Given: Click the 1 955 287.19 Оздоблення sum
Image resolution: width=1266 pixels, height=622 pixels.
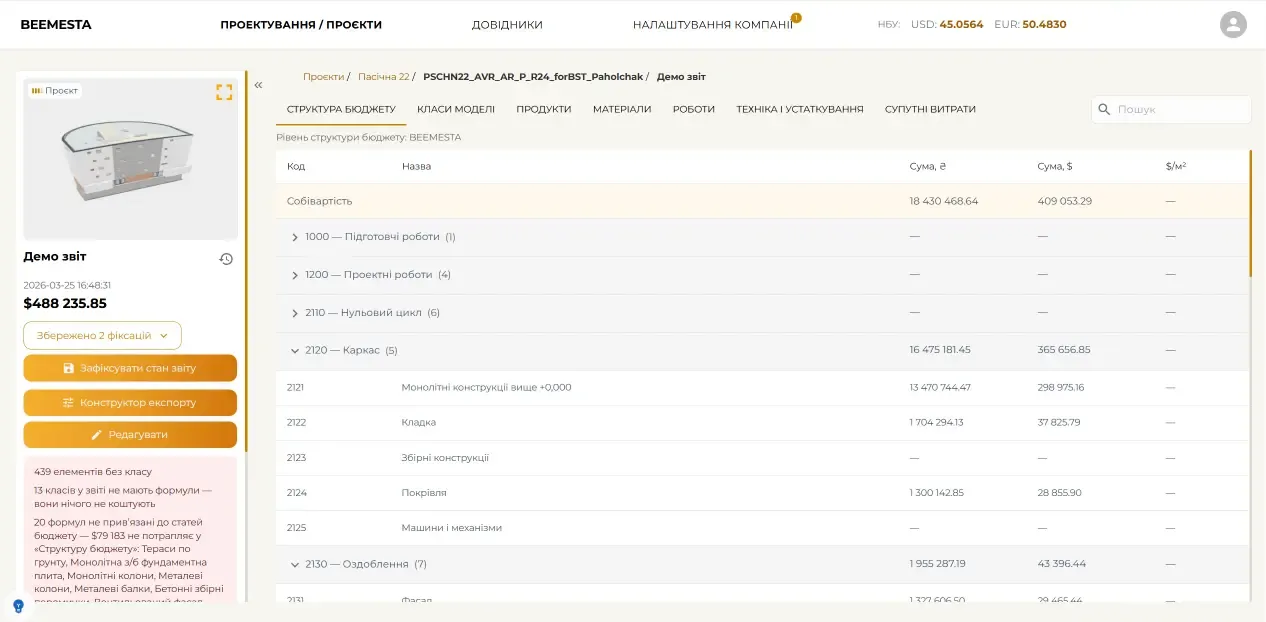Looking at the screenshot, I should pyautogui.click(x=938, y=564).
